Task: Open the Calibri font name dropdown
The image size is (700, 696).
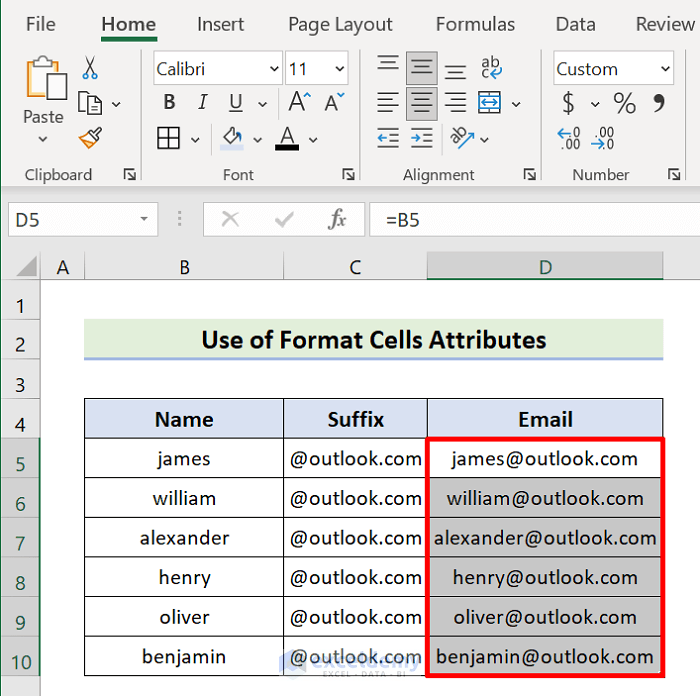Action: [274, 69]
